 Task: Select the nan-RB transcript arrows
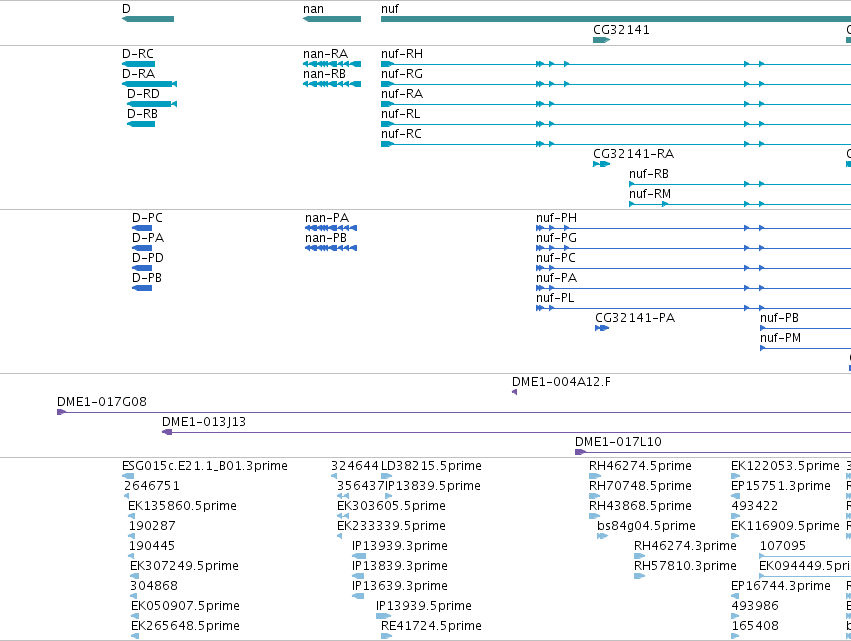coord(332,84)
